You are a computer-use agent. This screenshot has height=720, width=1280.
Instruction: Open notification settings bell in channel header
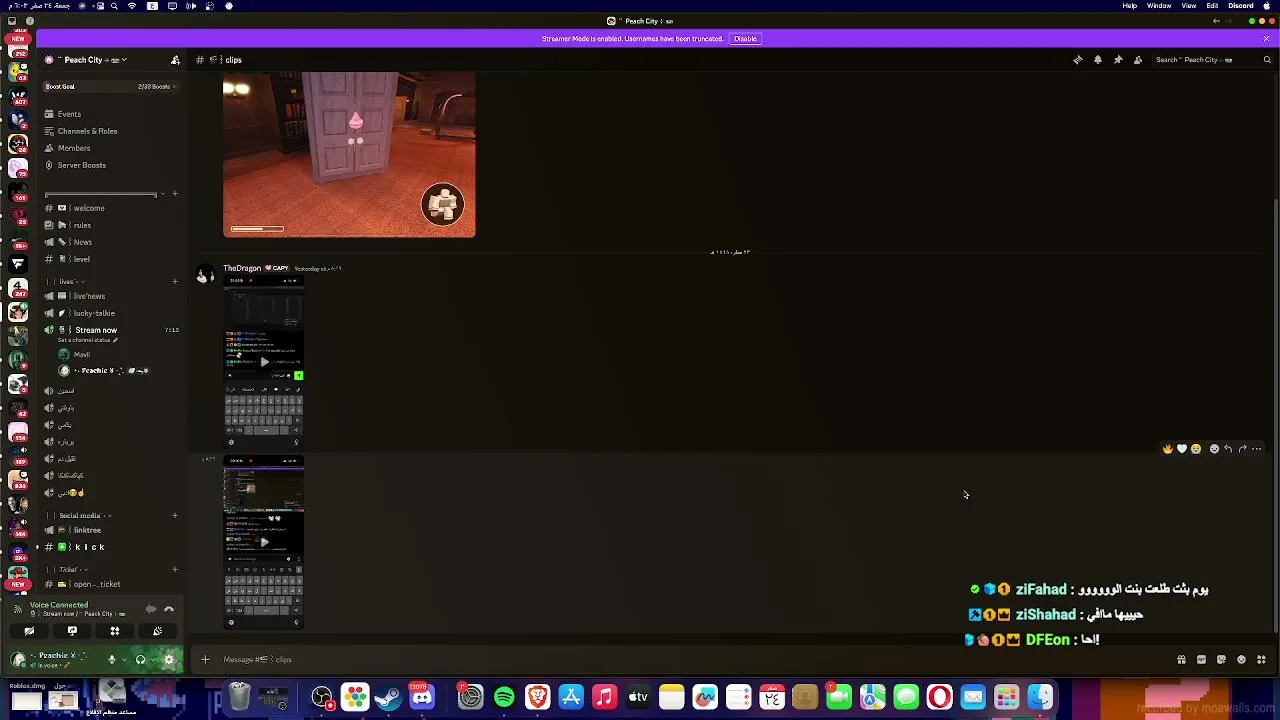coord(1098,60)
